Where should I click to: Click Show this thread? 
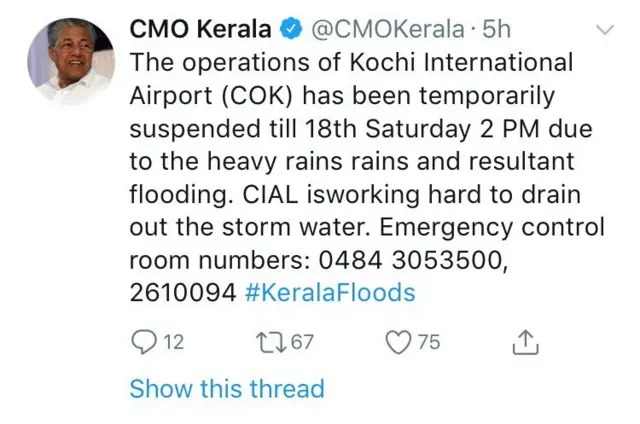point(227,388)
